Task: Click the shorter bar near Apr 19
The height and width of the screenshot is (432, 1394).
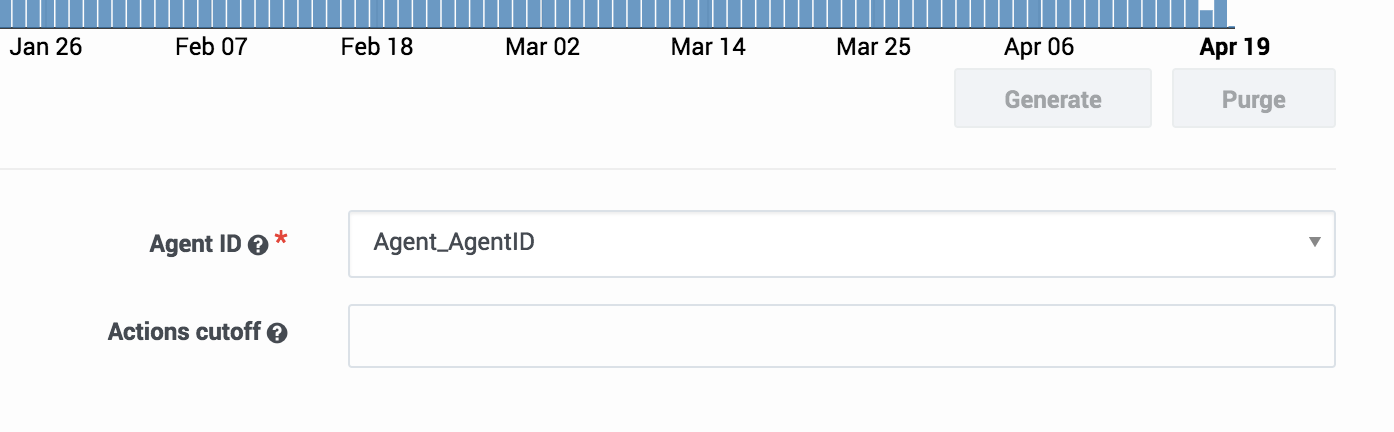Action: coord(1206,18)
